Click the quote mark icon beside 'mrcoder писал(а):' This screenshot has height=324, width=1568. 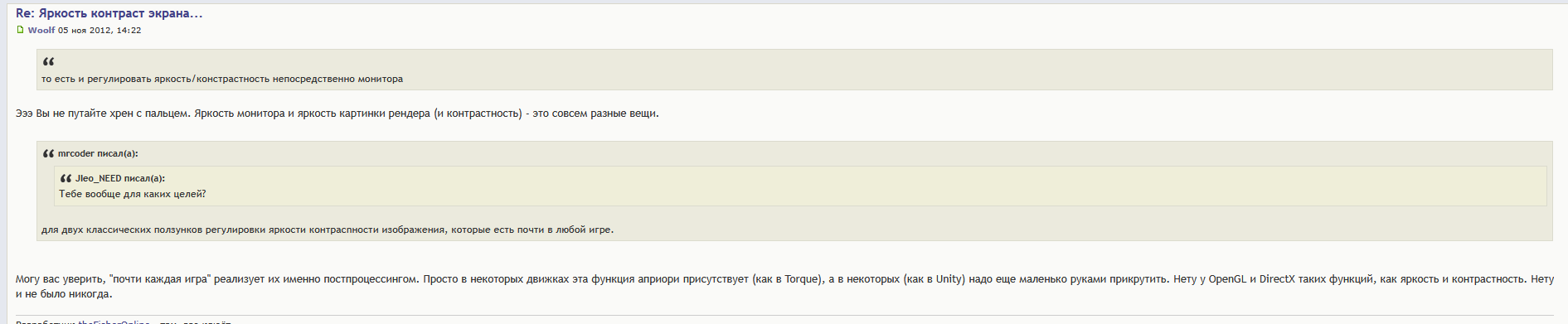48,153
